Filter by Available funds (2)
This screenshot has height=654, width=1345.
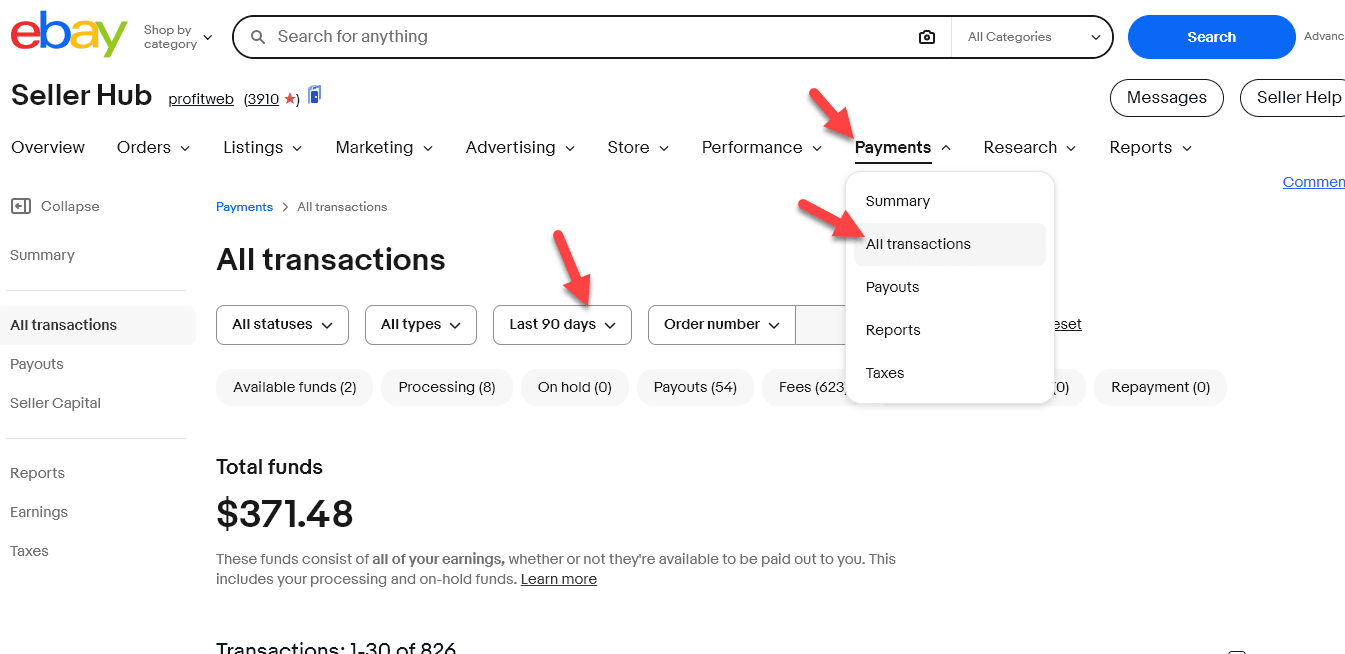294,387
